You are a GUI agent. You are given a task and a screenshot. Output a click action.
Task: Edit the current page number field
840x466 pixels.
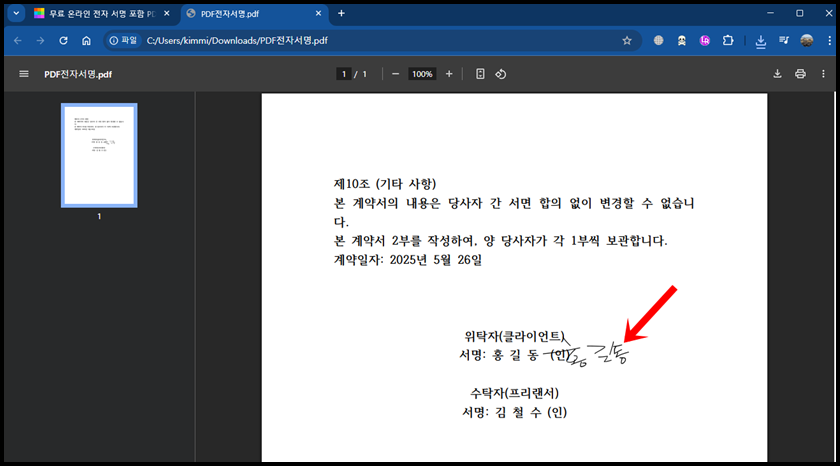point(343,74)
